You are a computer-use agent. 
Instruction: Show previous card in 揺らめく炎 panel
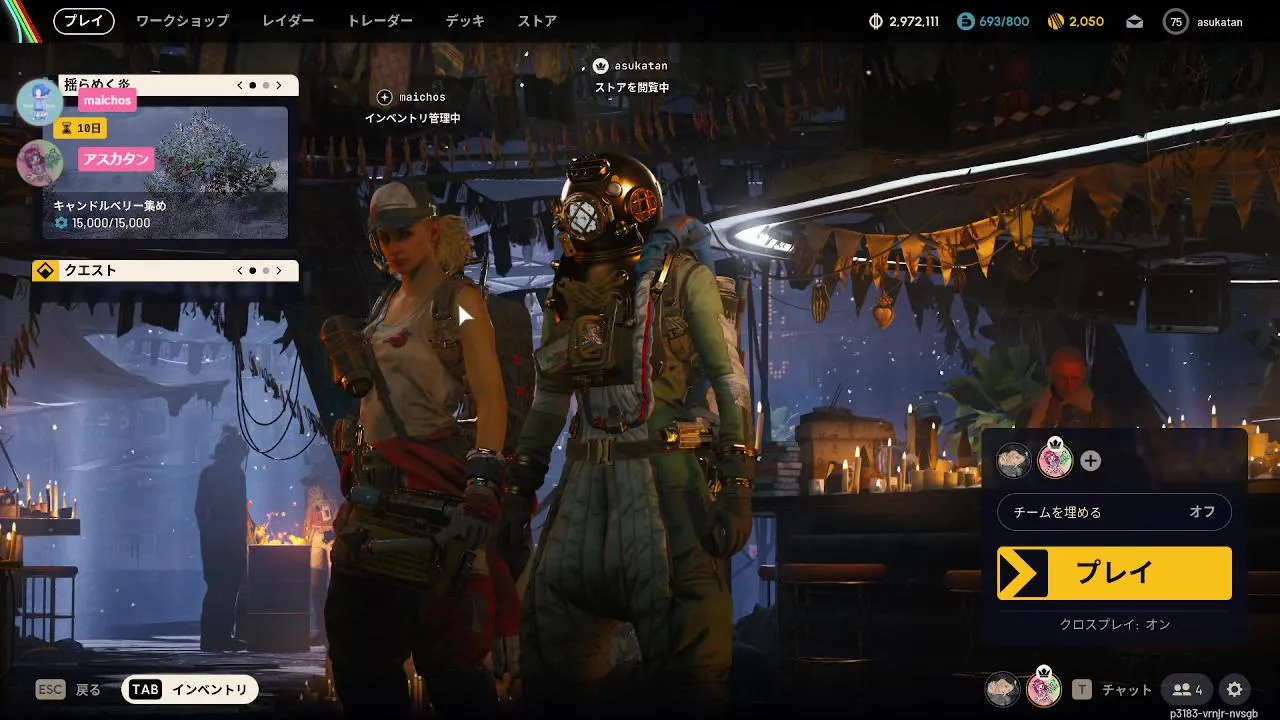click(240, 86)
